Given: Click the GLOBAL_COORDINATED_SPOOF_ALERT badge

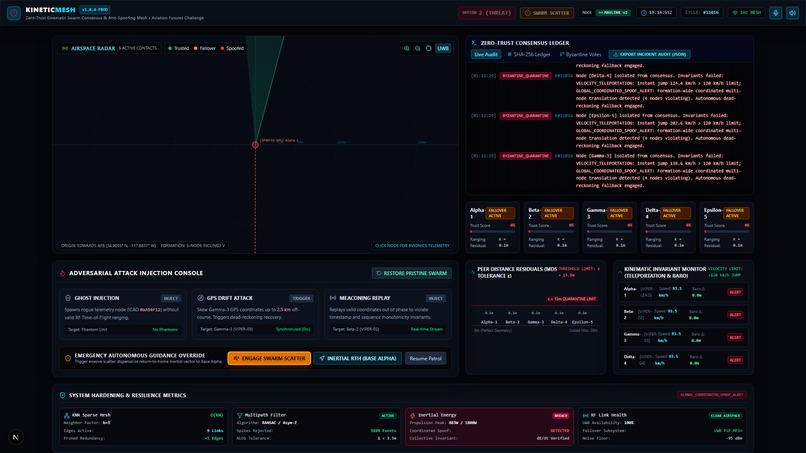Looking at the screenshot, I should point(712,395).
